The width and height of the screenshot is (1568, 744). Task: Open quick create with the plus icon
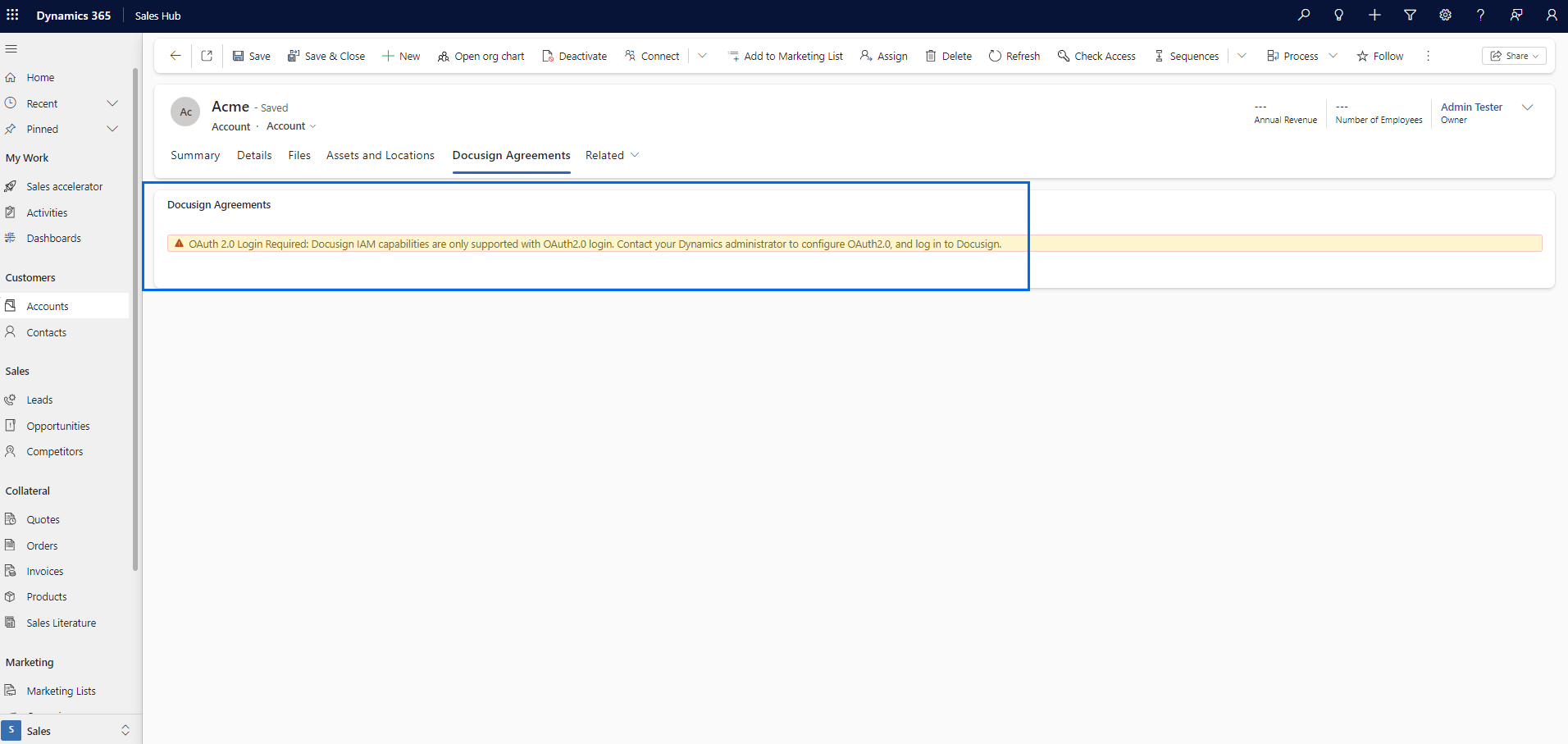tap(1374, 15)
